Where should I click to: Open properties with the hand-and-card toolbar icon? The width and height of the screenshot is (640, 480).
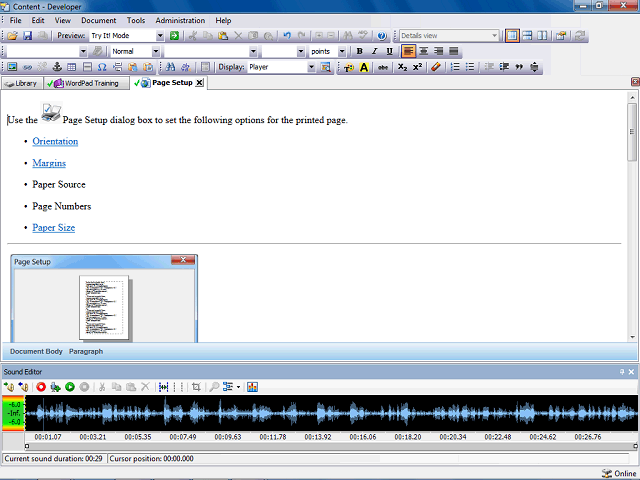(561, 36)
